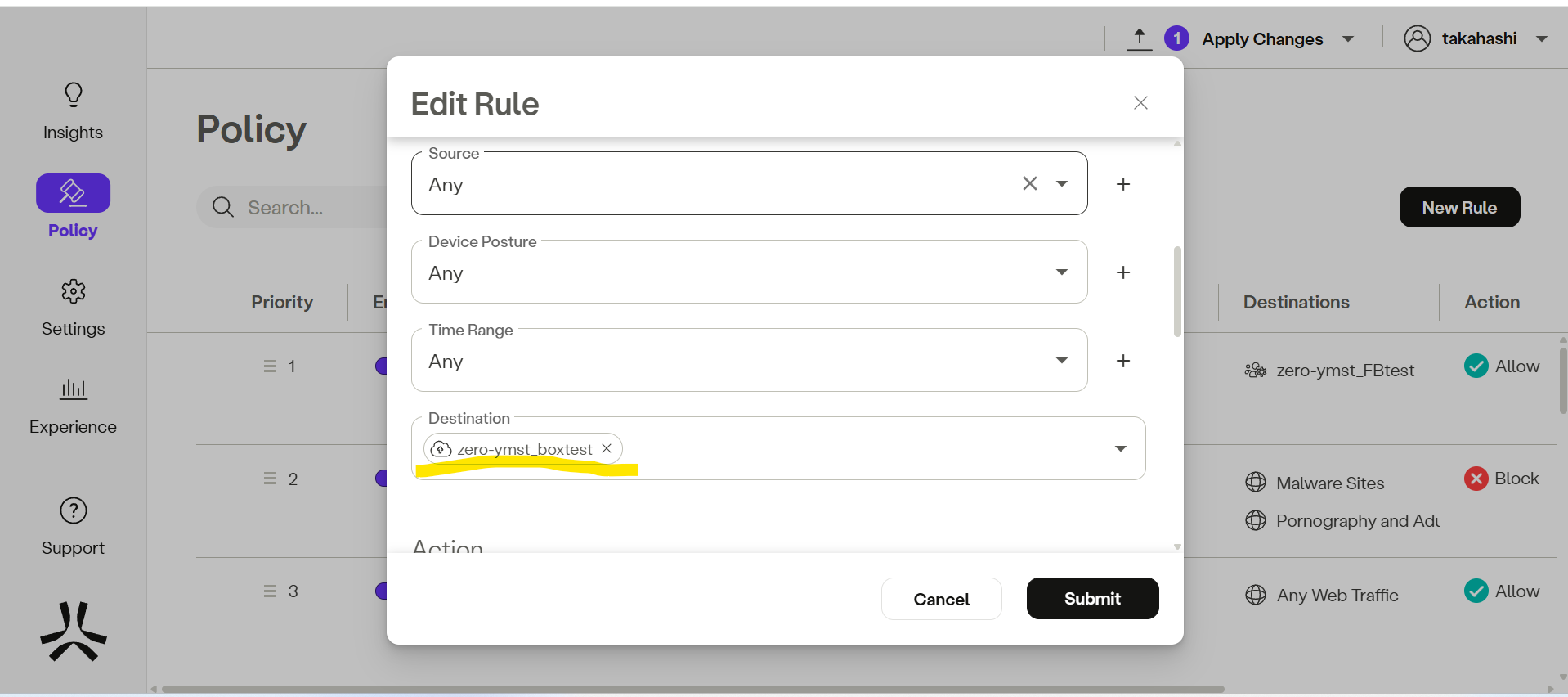1568x697 pixels.
Task: Open Settings gear icon in sidebar
Action: (73, 291)
